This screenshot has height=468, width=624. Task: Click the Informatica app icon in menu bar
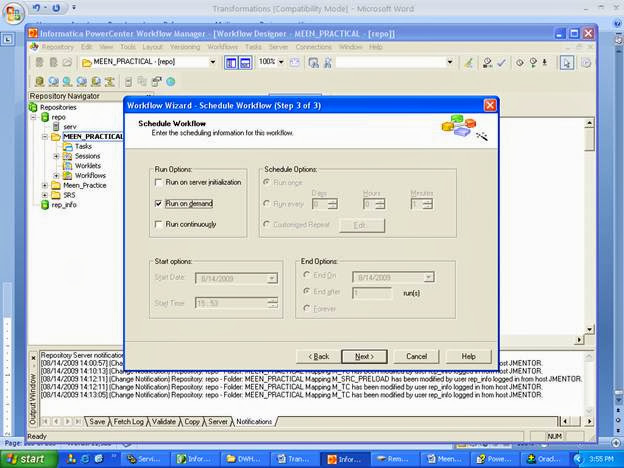[x=34, y=47]
